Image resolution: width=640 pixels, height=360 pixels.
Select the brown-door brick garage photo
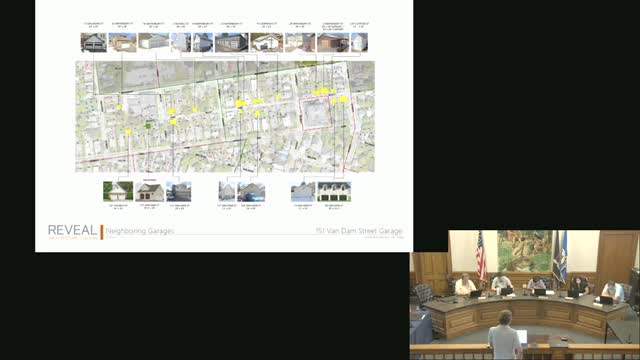[x=333, y=43]
